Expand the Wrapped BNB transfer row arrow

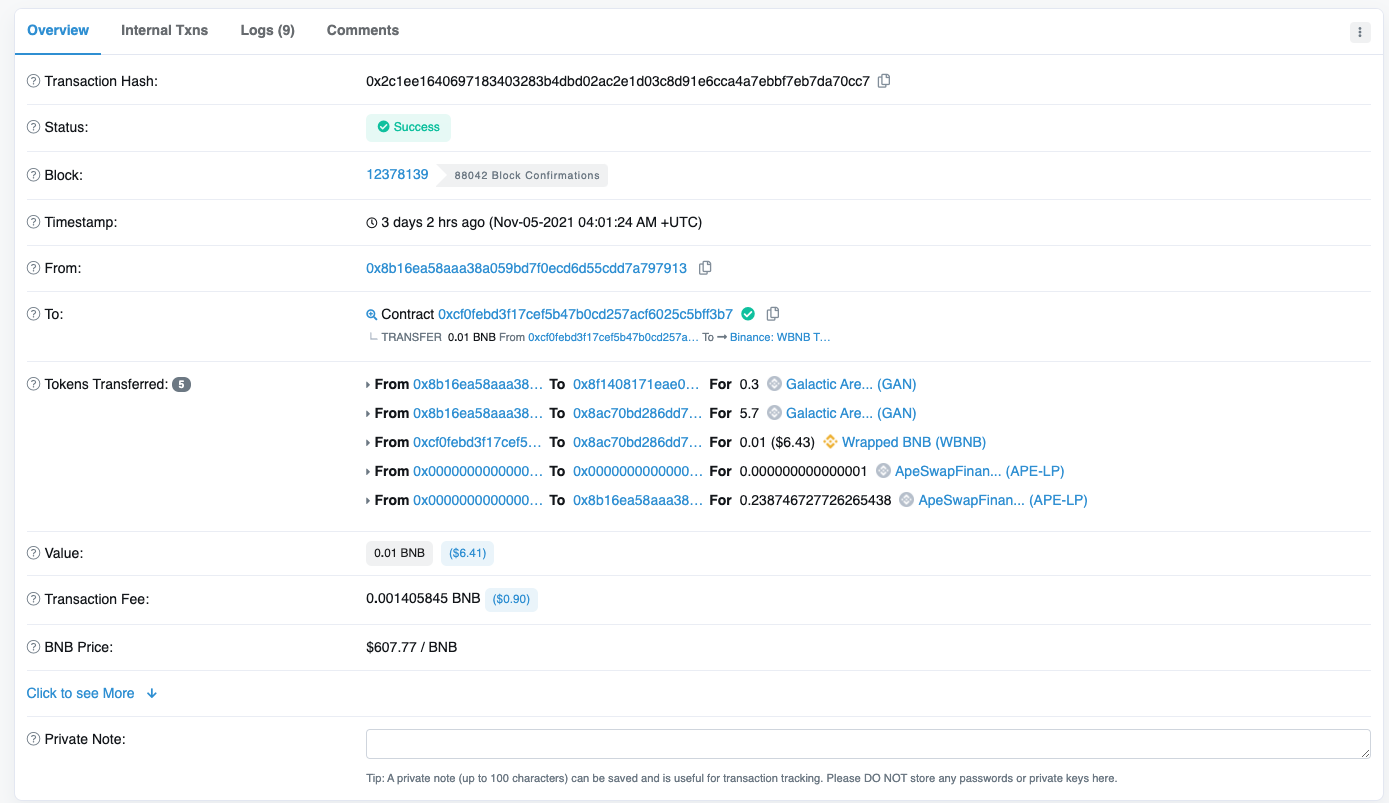click(369, 443)
